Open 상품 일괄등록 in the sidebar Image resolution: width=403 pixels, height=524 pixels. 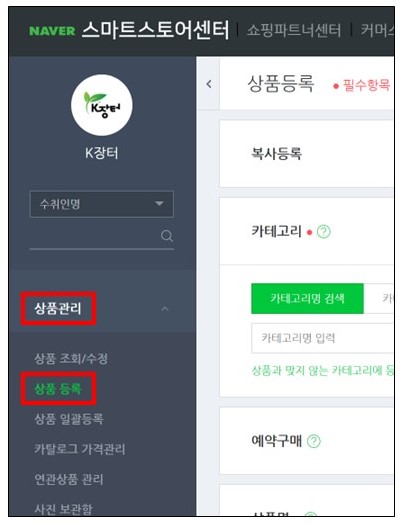[x=69, y=419]
